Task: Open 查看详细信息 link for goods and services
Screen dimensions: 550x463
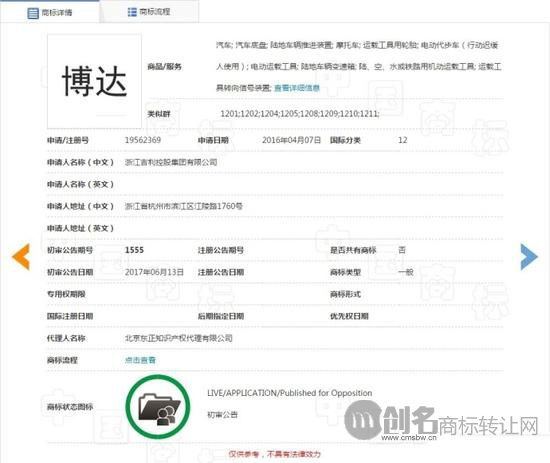Action: click(297, 88)
